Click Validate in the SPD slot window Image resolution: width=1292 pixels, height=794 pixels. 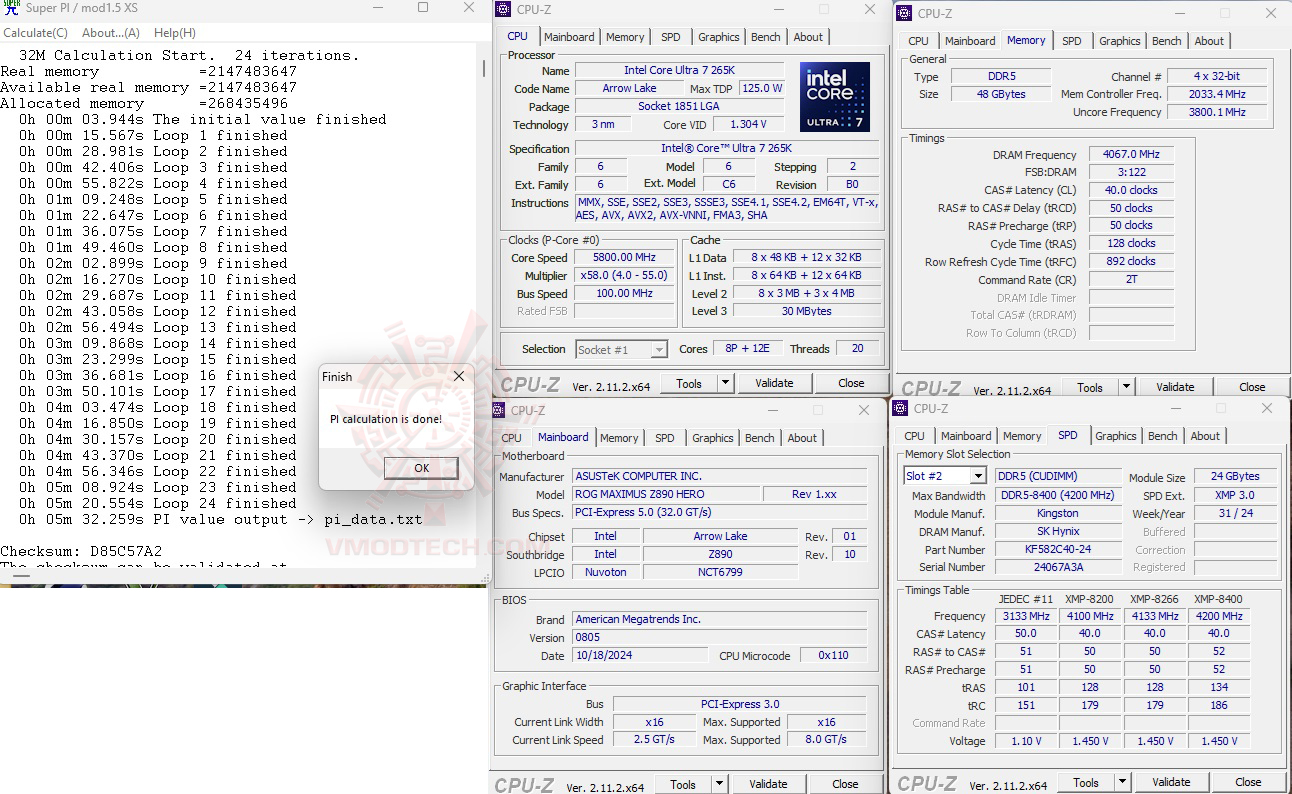pyautogui.click(x=1171, y=782)
